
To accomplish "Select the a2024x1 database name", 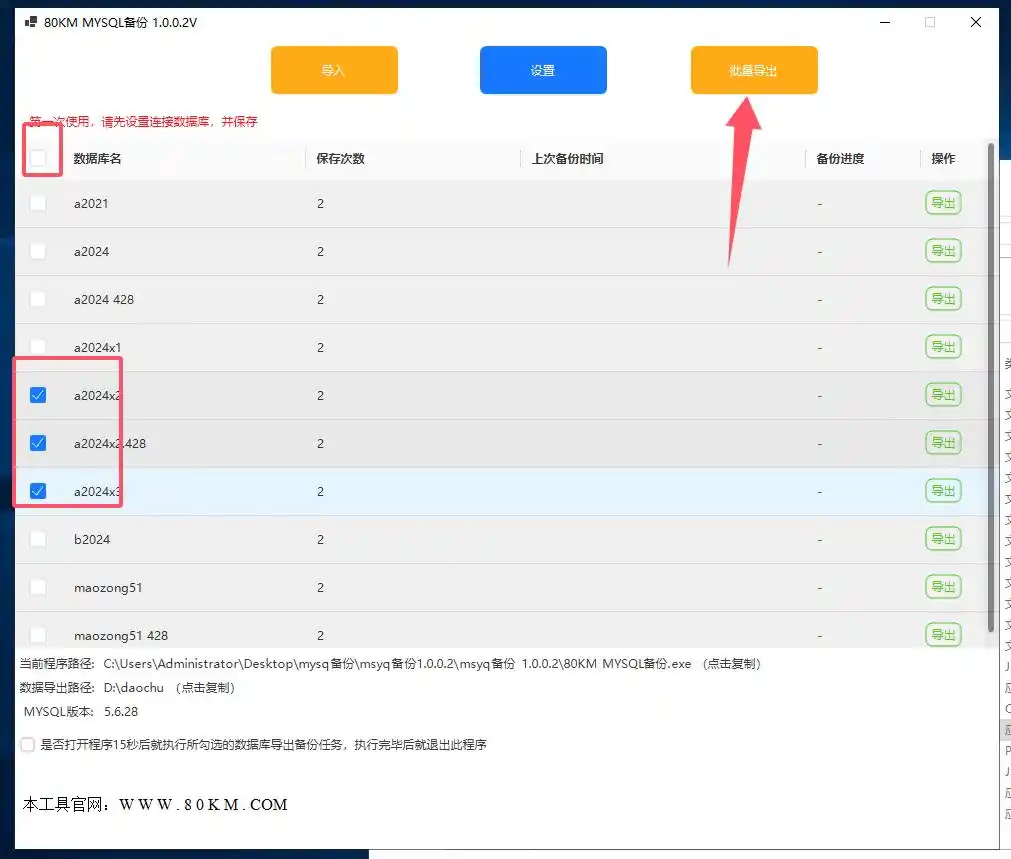I will coord(97,348).
